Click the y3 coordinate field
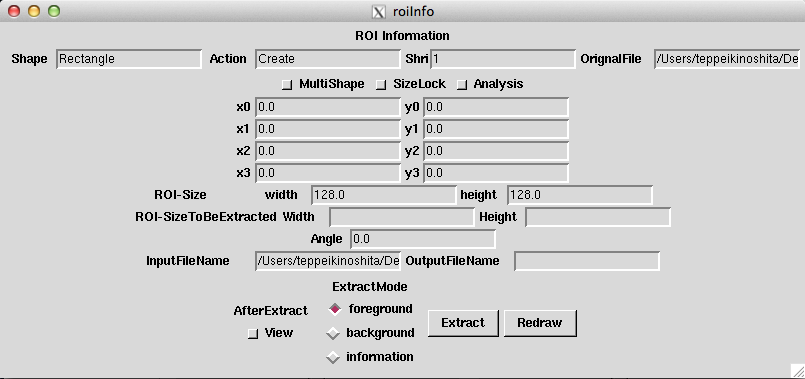The width and height of the screenshot is (805, 379). coord(496,173)
